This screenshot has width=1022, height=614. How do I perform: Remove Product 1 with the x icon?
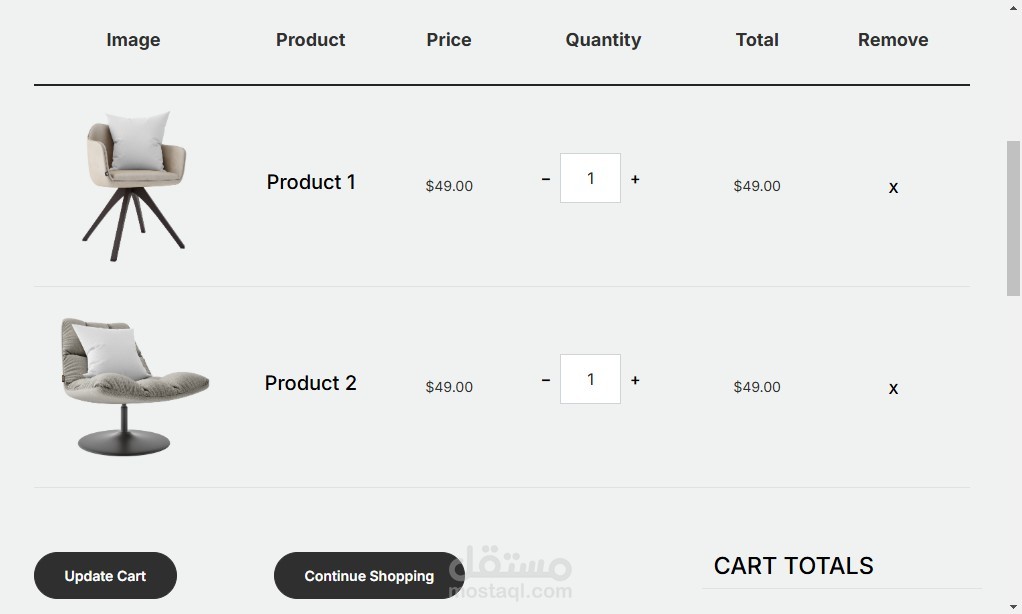pos(893,187)
